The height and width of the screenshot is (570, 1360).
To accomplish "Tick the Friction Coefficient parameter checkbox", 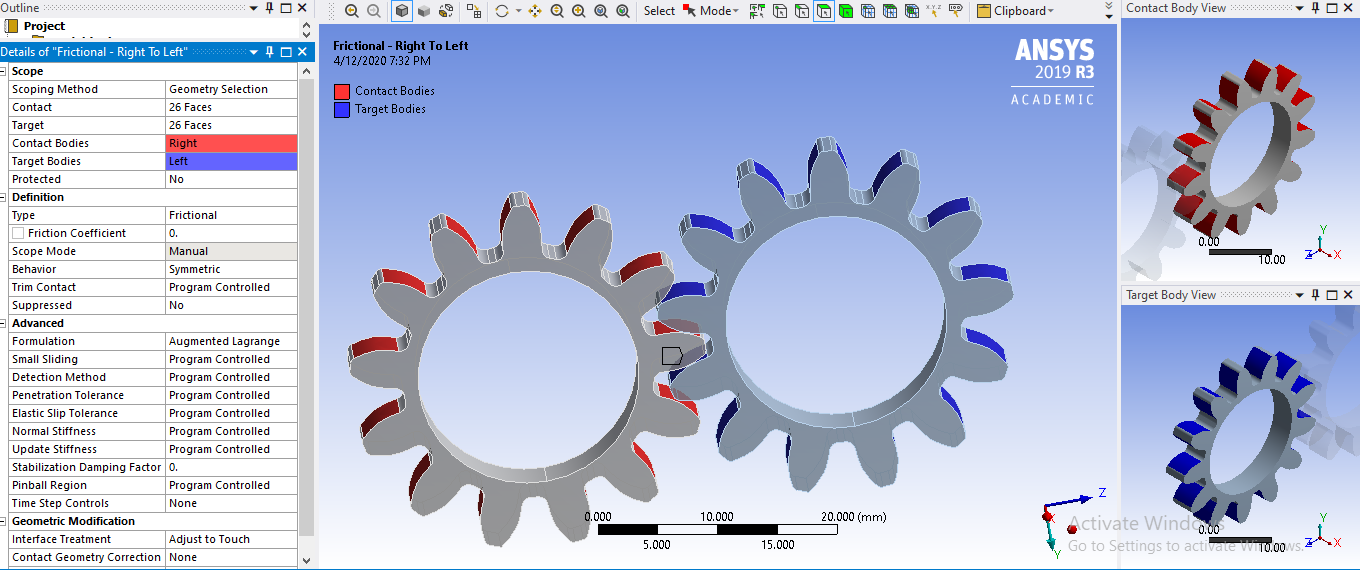I will 18,233.
